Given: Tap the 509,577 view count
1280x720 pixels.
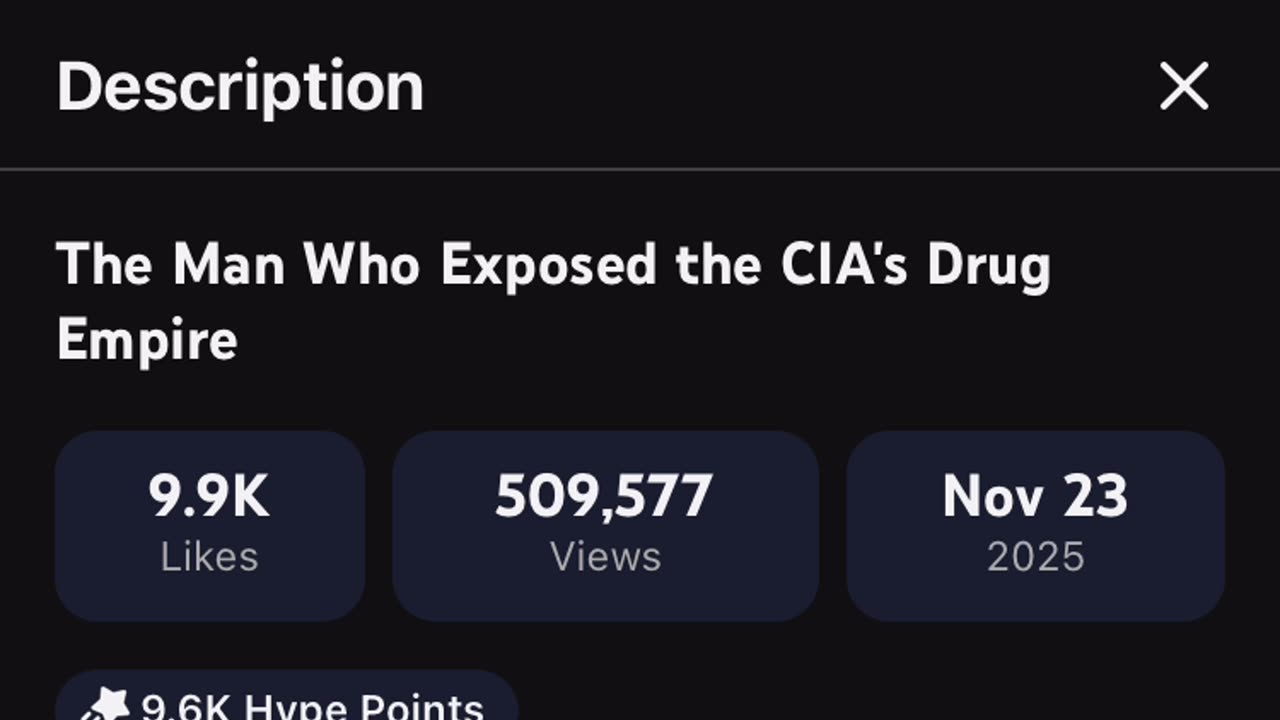Looking at the screenshot, I should [604, 496].
